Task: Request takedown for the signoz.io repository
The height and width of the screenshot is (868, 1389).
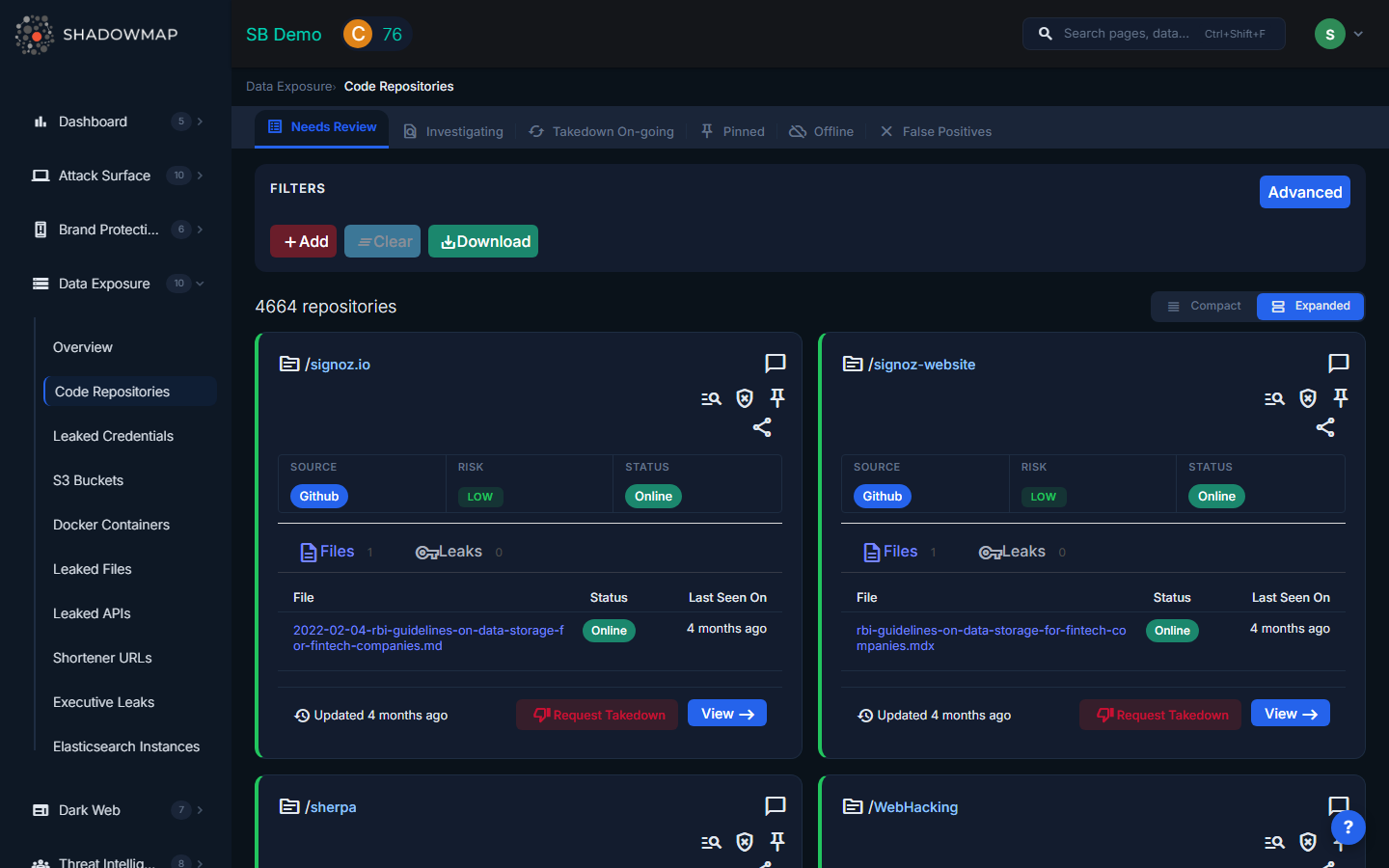Action: (x=596, y=715)
